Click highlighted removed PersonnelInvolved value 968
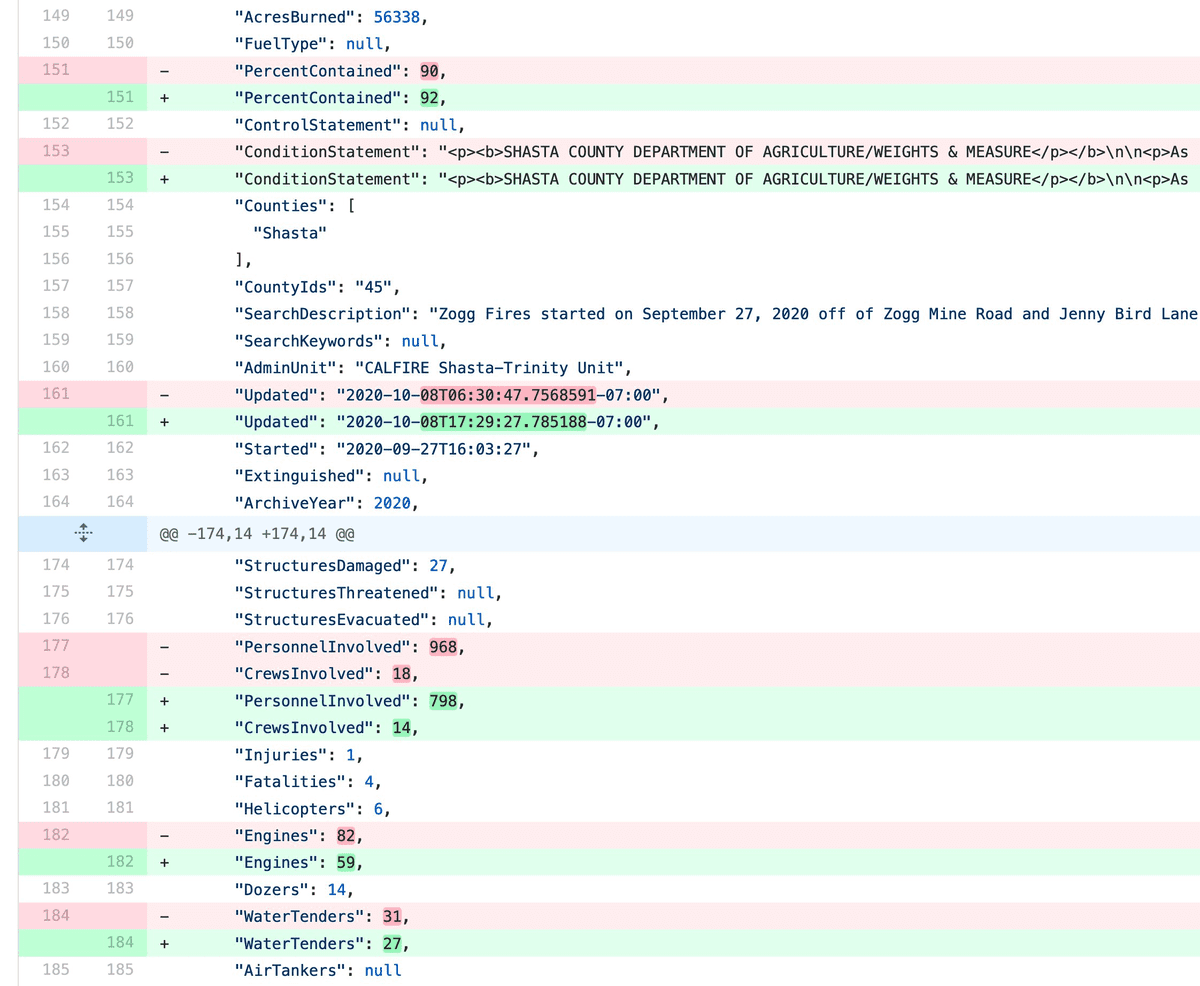The width and height of the screenshot is (1200, 986). click(442, 646)
